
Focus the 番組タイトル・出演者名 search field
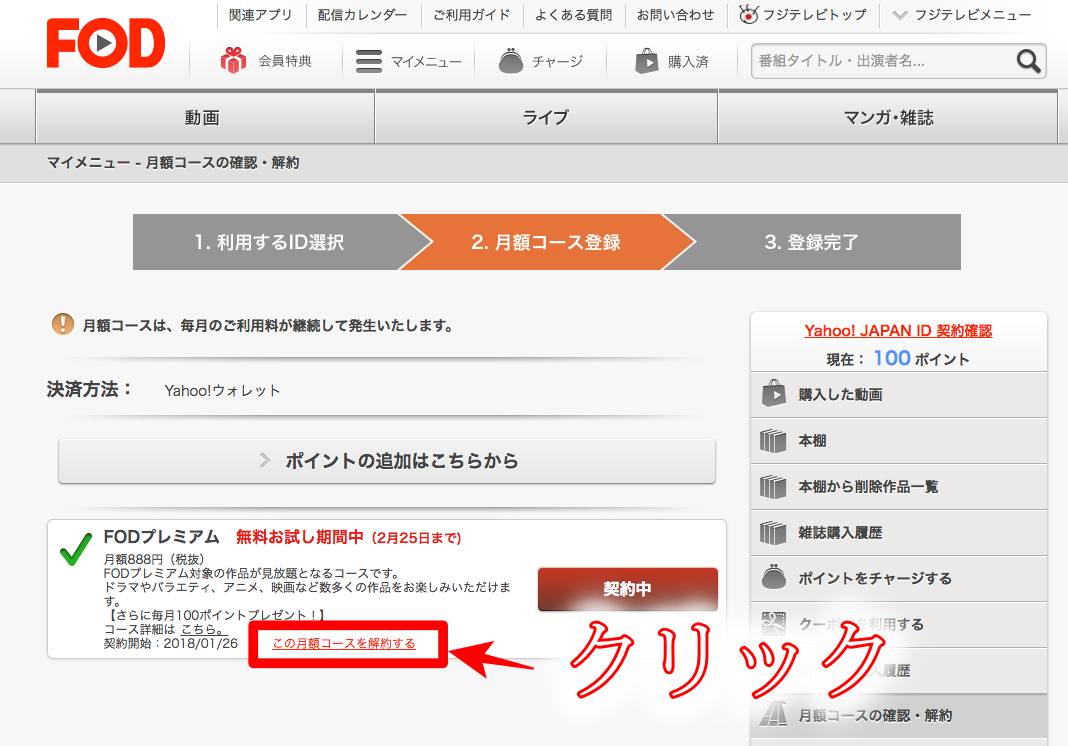(883, 61)
